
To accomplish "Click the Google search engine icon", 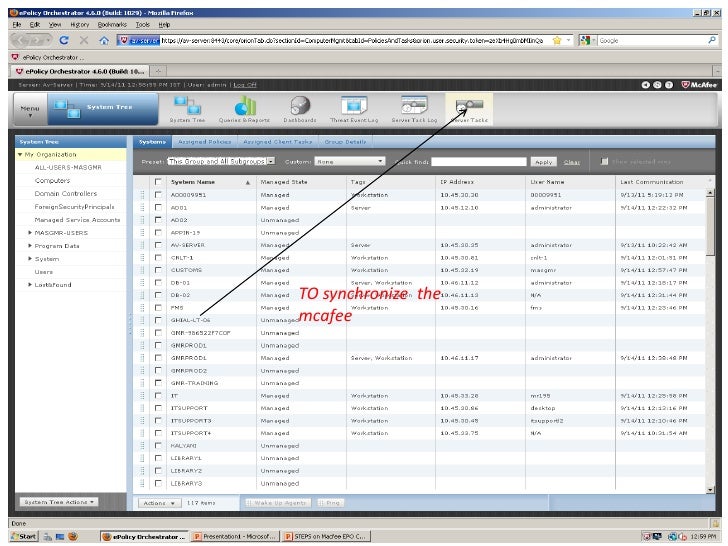I will [585, 40].
